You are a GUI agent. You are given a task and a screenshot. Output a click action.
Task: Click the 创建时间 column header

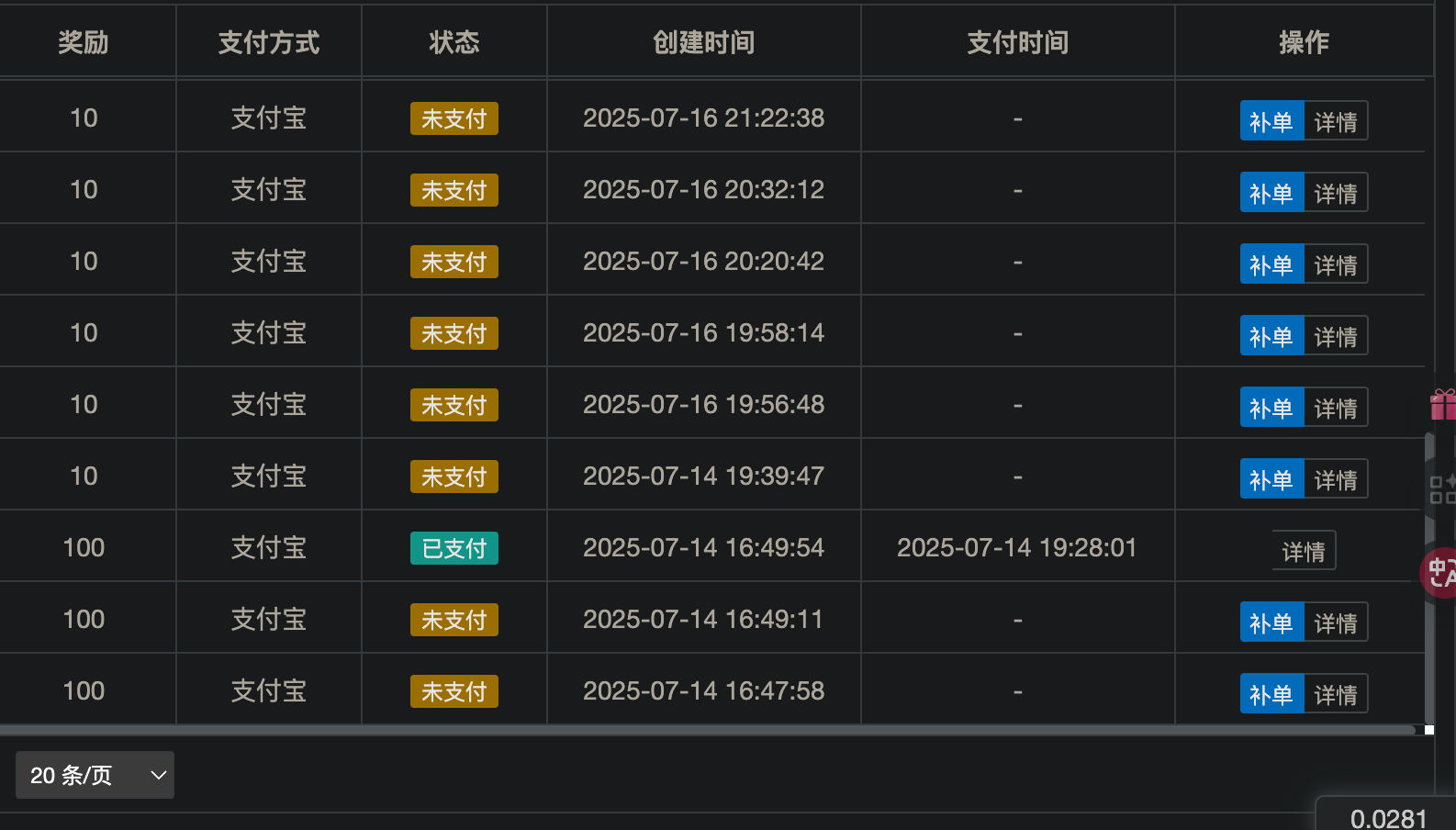coord(703,42)
